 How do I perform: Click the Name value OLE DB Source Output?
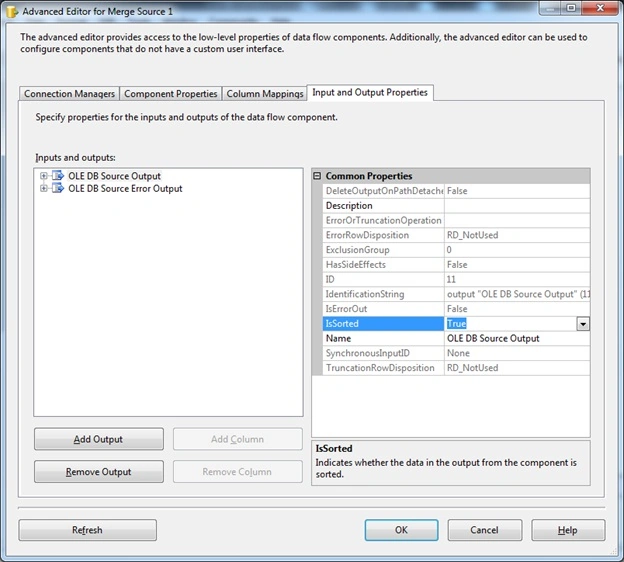[517, 338]
